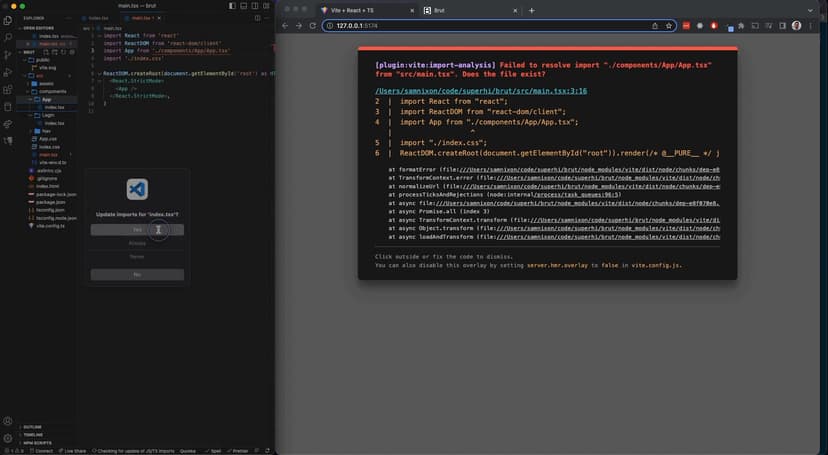
Task: Toggle Spell checker in the status bar
Action: (213, 451)
